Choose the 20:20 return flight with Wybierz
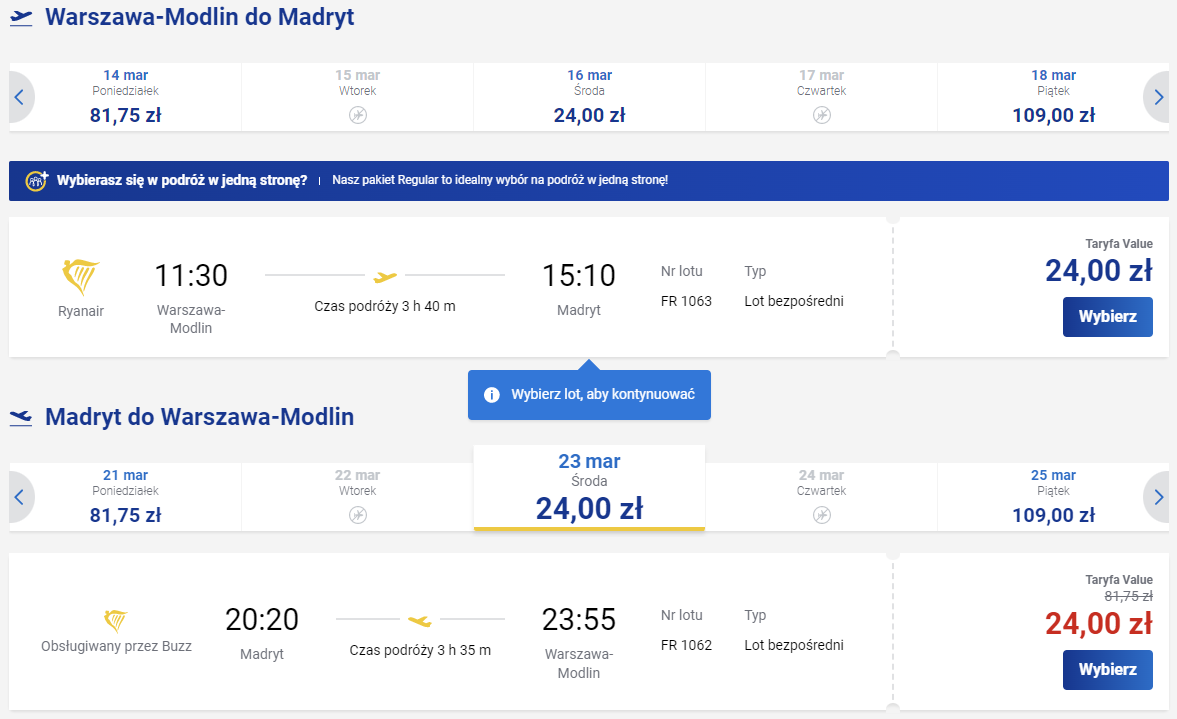This screenshot has width=1177, height=719. 1107,669
